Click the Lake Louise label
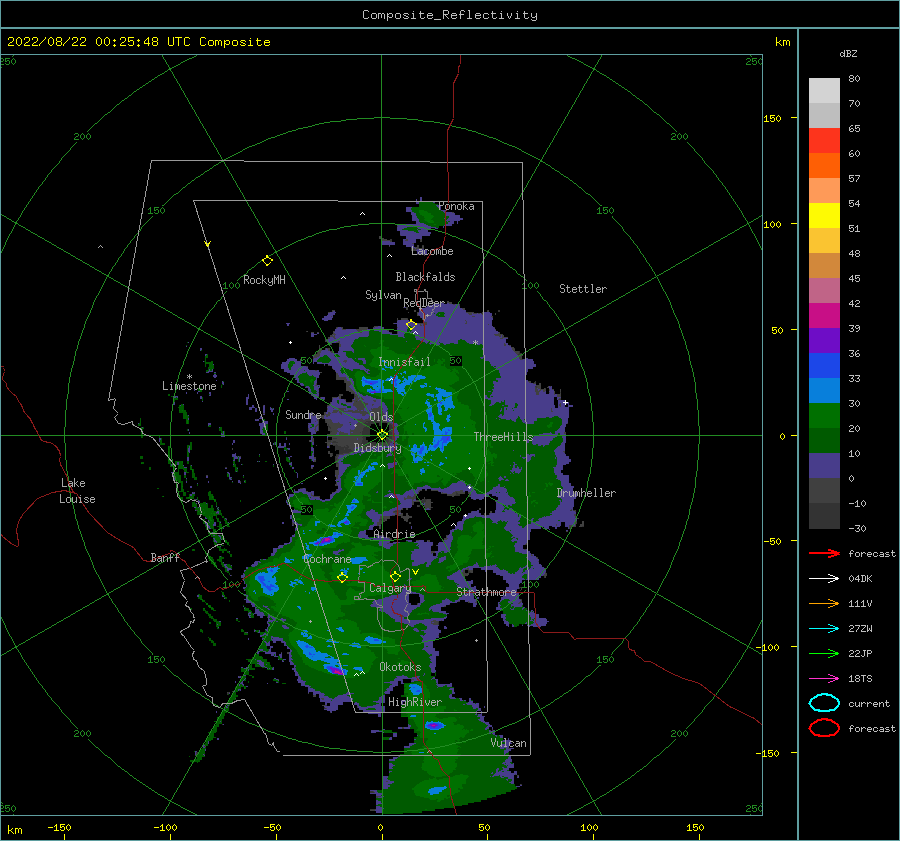The width and height of the screenshot is (900, 841). coord(77,491)
